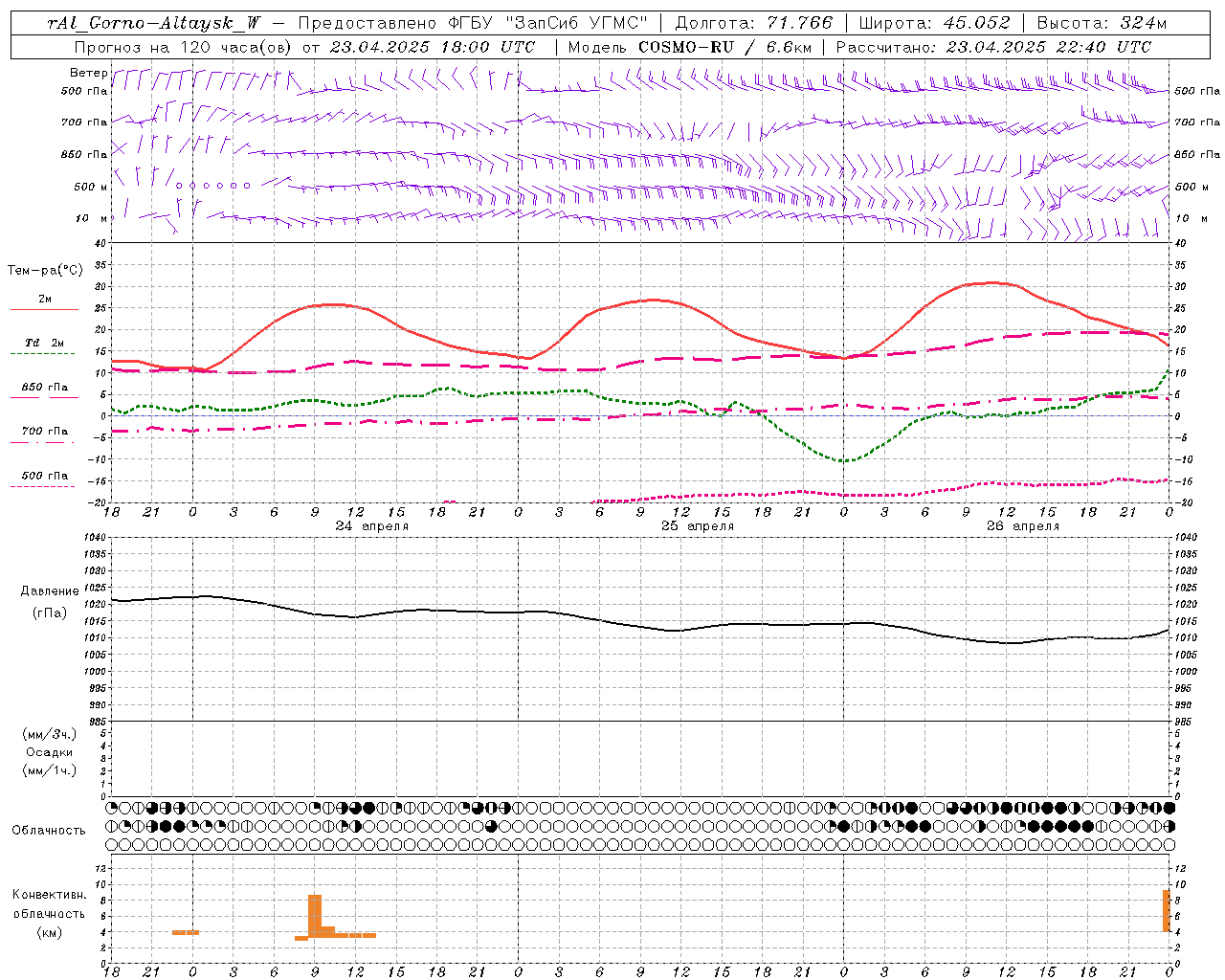Click the Долгота: 71.766 value

tap(754, 23)
